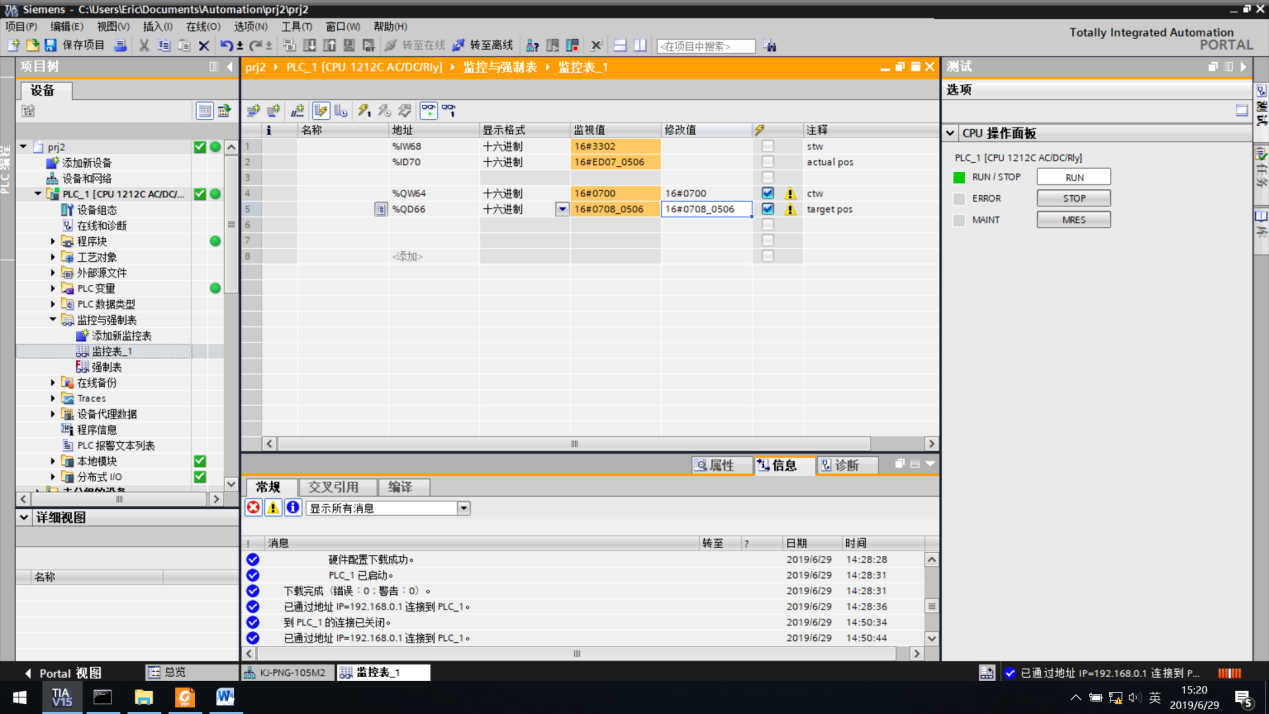
Task: Open Word from the Windows taskbar
Action: click(x=224, y=697)
